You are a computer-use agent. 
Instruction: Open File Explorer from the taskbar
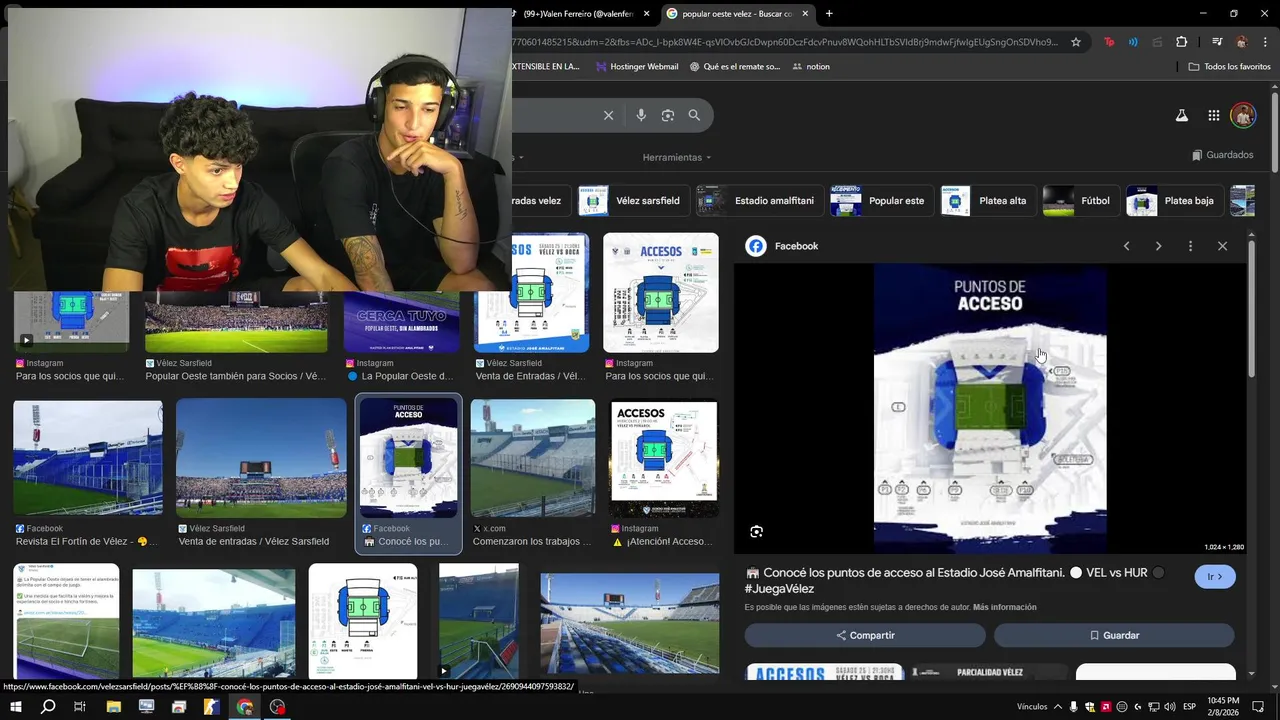(113, 707)
